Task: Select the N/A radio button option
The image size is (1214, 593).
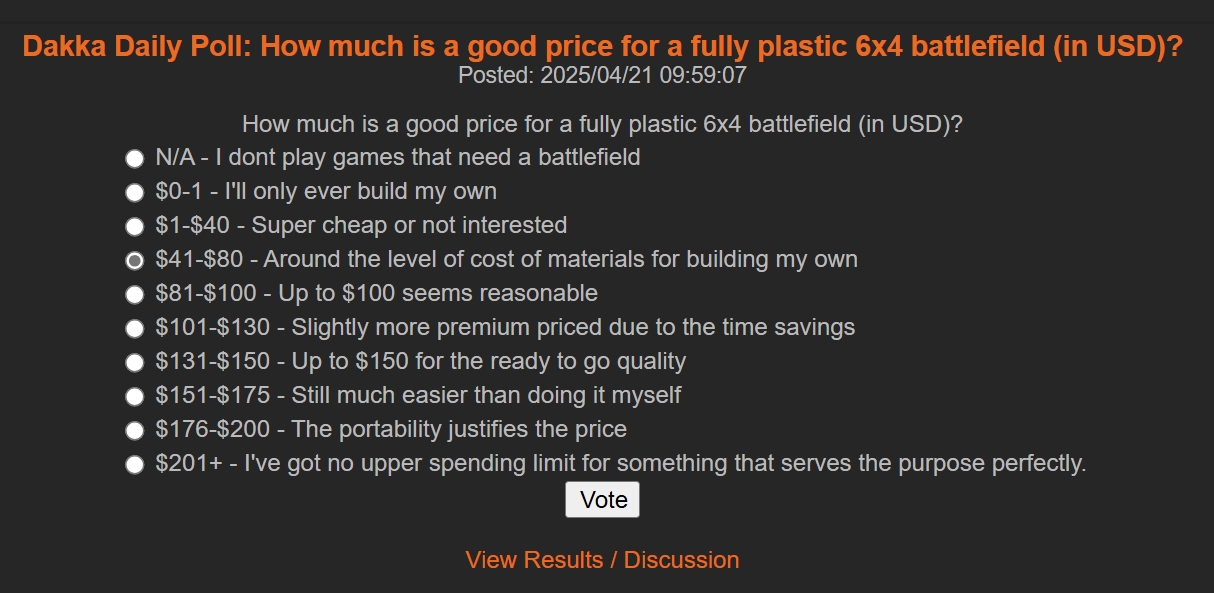Action: tap(134, 158)
